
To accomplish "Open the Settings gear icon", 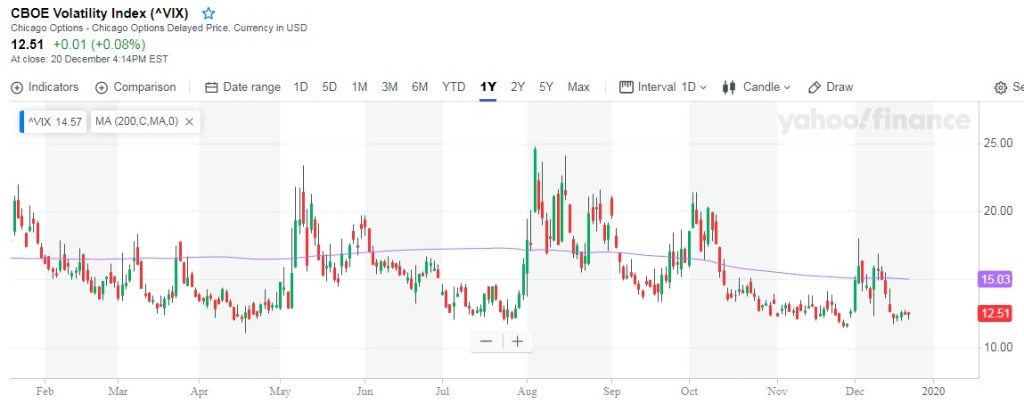I will tap(1000, 87).
